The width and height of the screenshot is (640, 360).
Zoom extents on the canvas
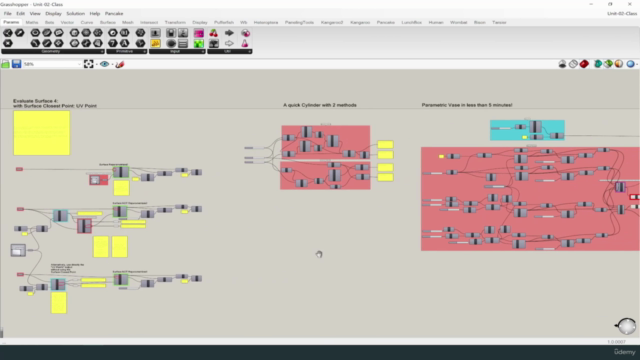(88, 64)
